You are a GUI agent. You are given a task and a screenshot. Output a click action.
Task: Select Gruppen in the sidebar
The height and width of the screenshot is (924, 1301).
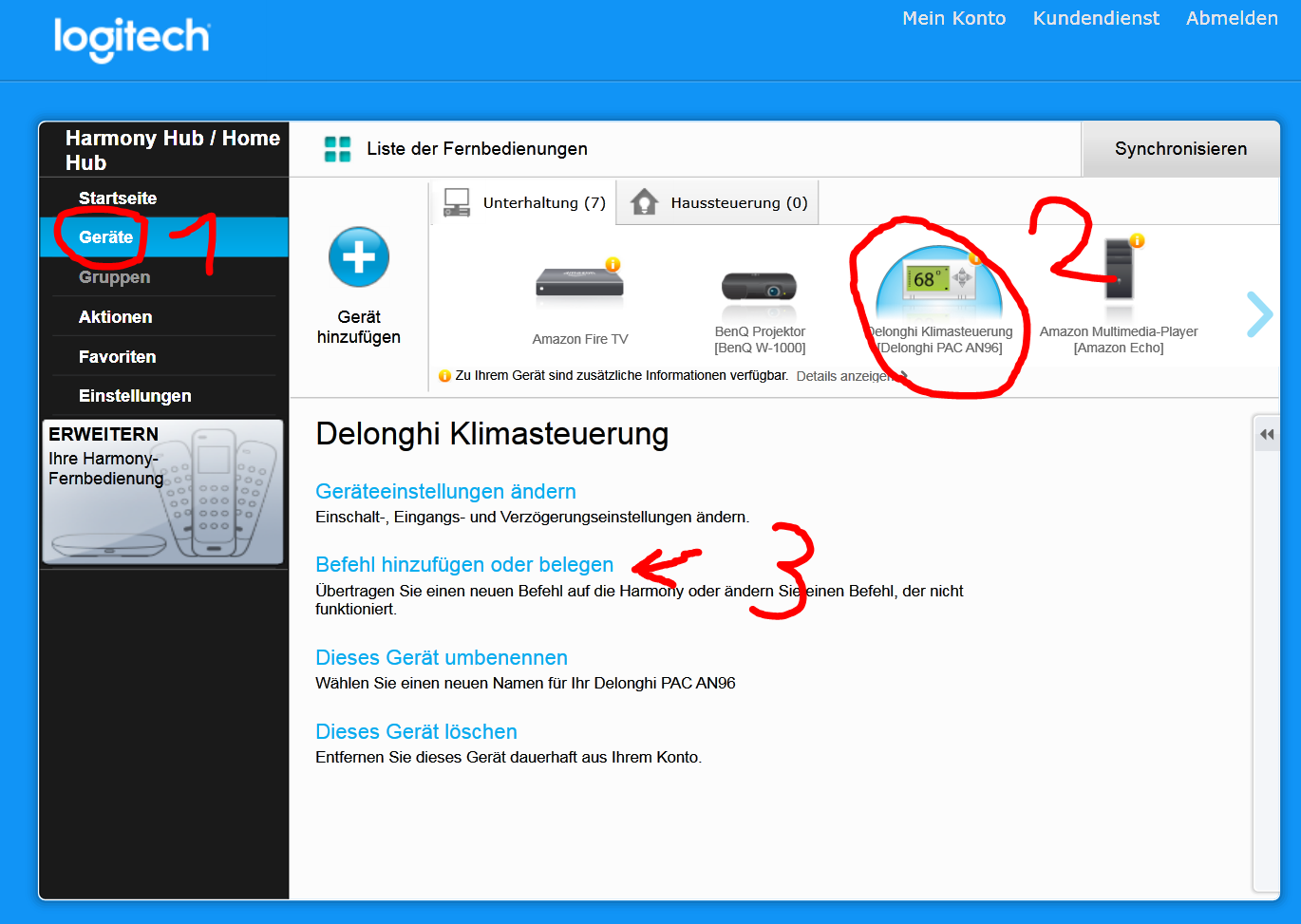114,277
